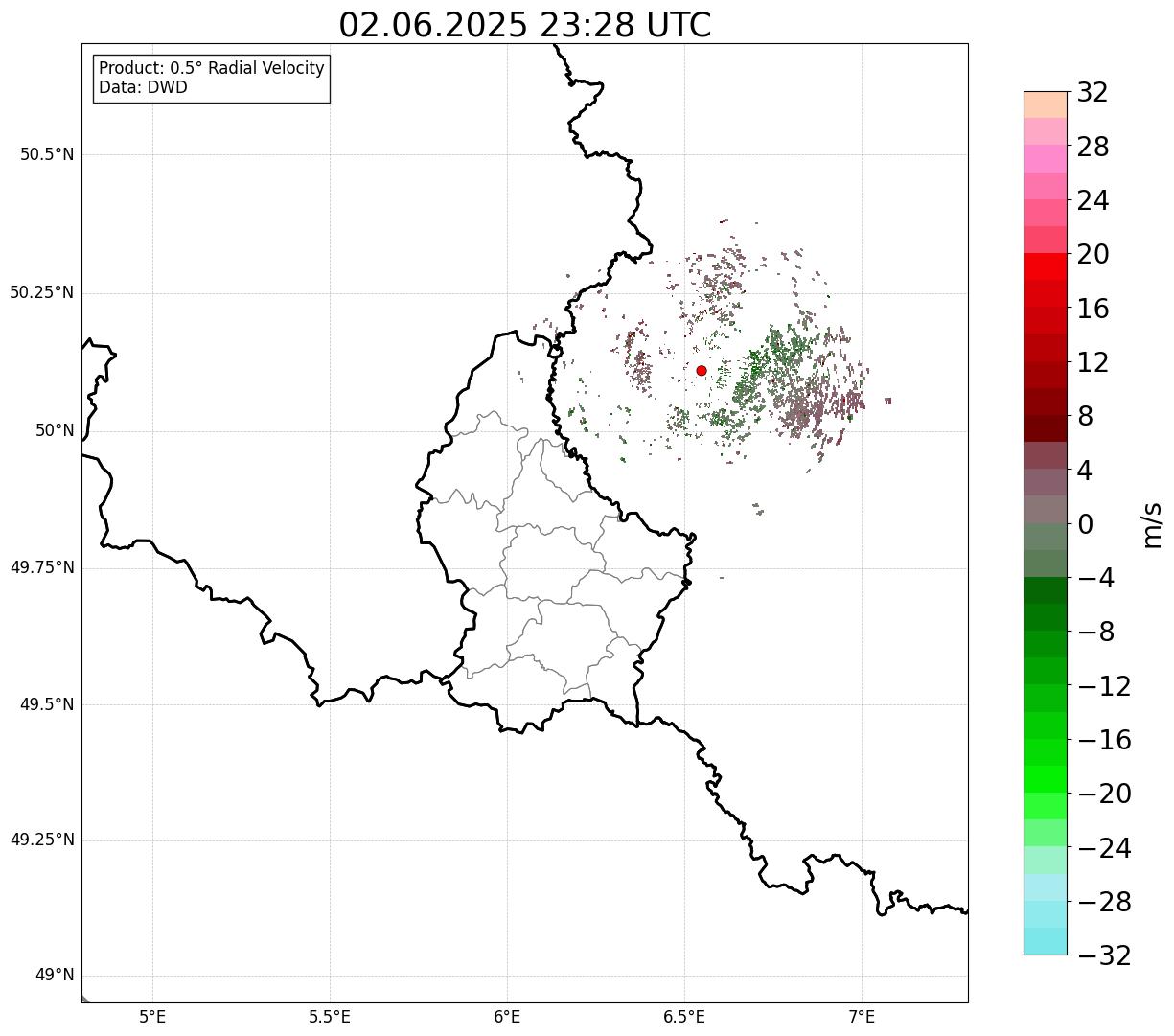Click the title '02.06.2025 23:28 UTC'
Image resolution: width=1174 pixels, height=1036 pixels.
[525, 25]
